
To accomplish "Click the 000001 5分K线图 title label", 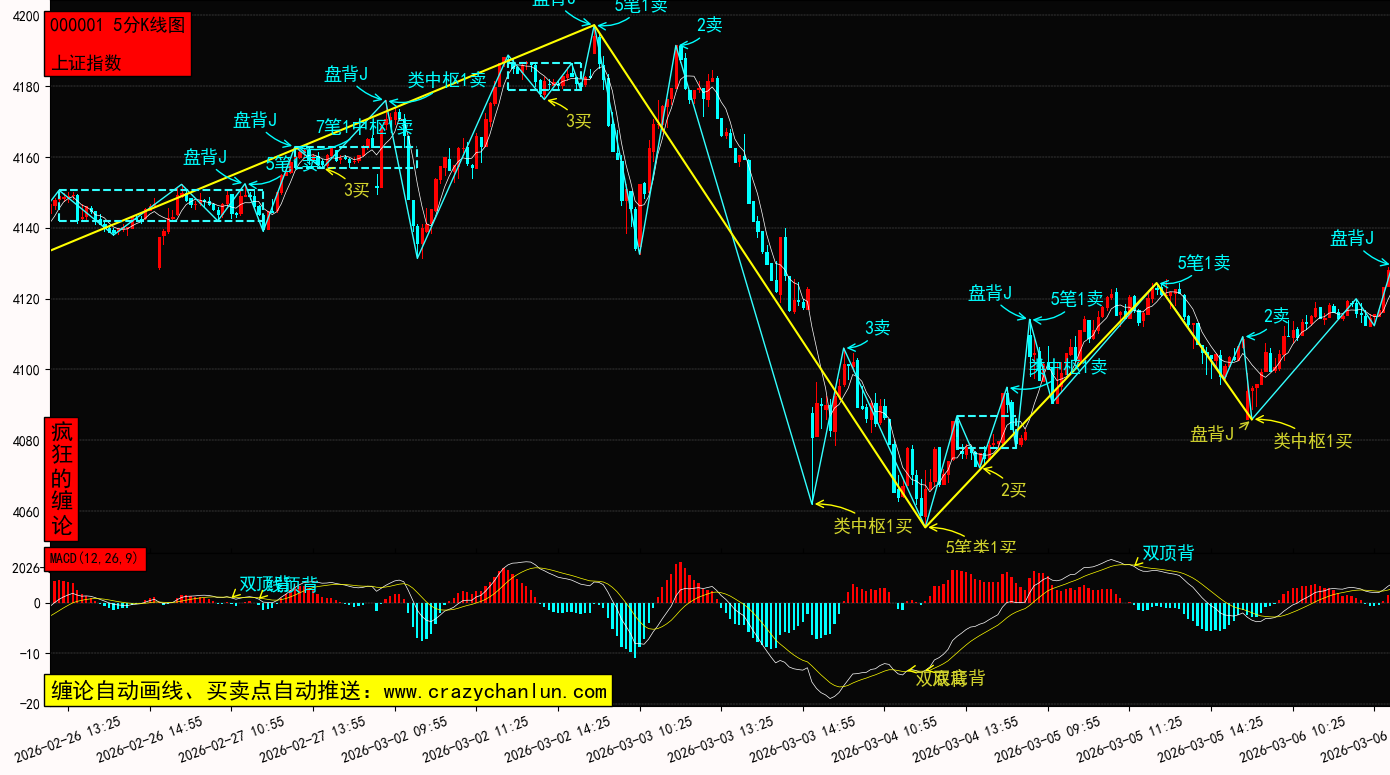I will 117,26.
